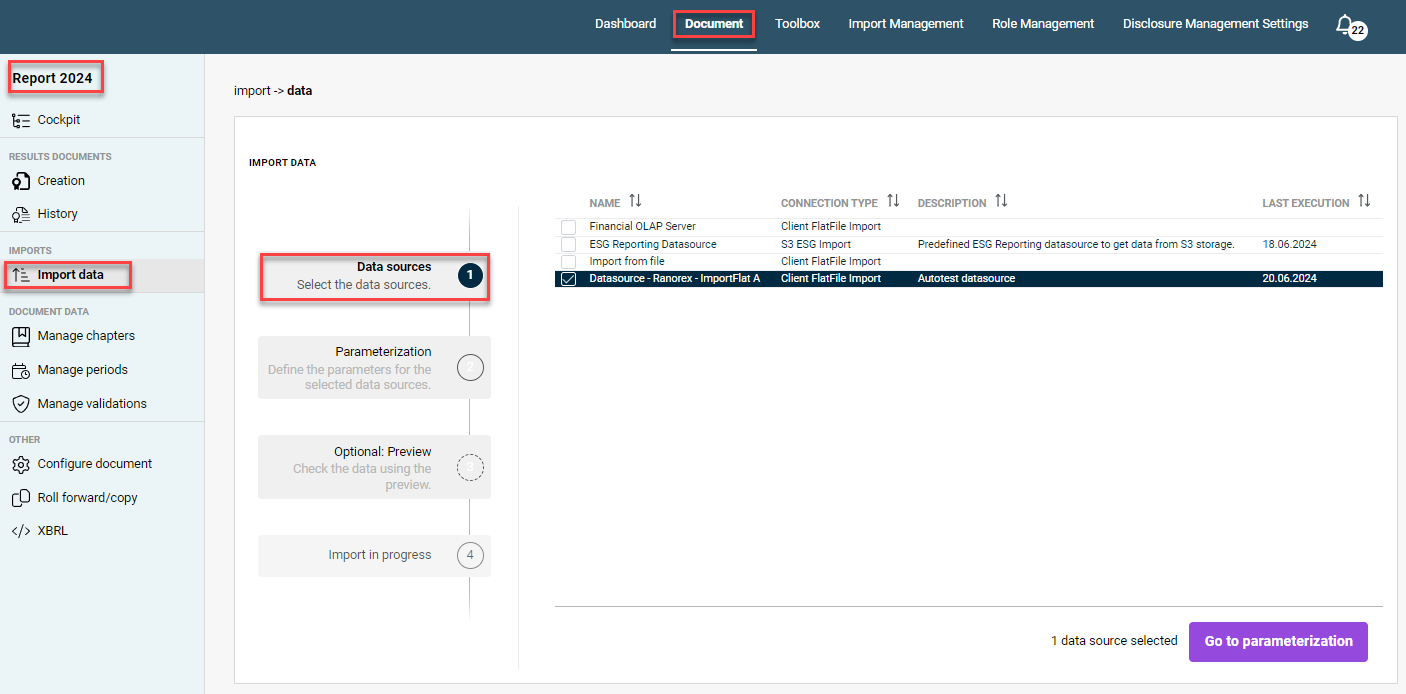
Task: Open the Import Management tab
Action: 906,24
